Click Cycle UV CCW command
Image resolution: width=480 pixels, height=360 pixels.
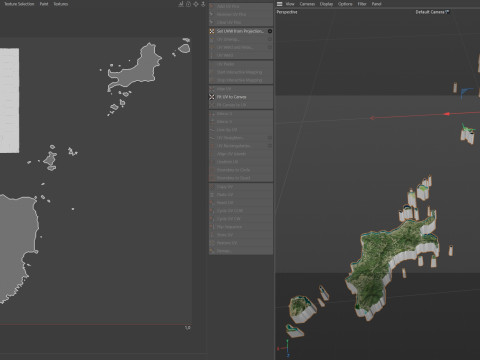pos(241,211)
